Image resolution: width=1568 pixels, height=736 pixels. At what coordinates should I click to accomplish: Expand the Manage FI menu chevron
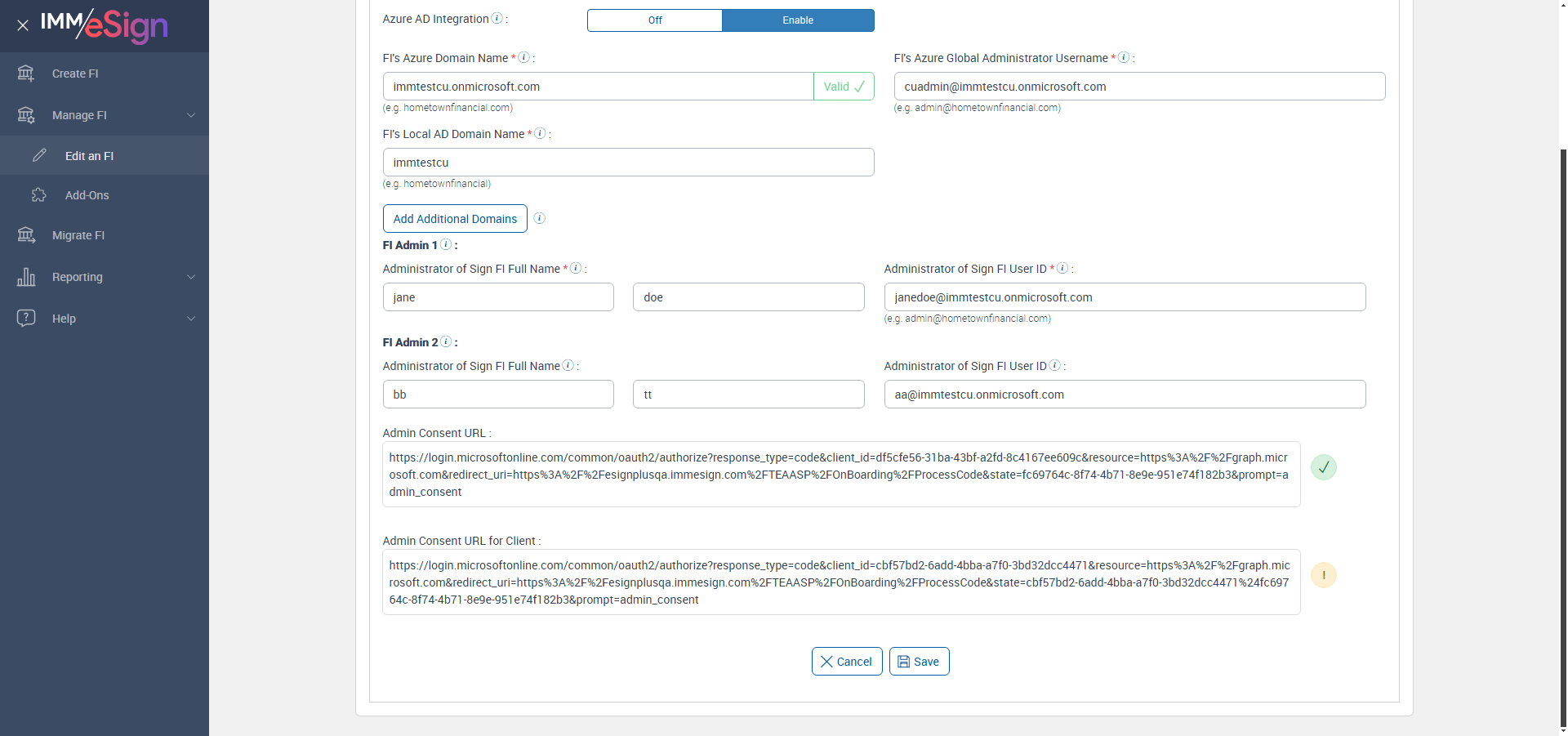tap(191, 115)
